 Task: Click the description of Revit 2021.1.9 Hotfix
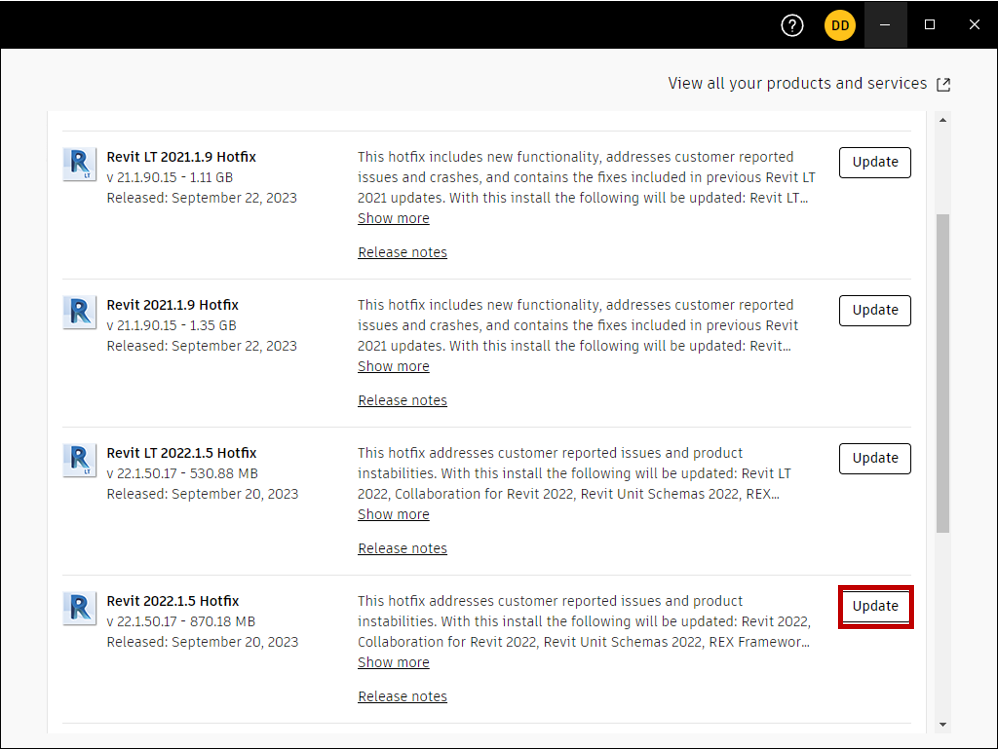coord(578,325)
